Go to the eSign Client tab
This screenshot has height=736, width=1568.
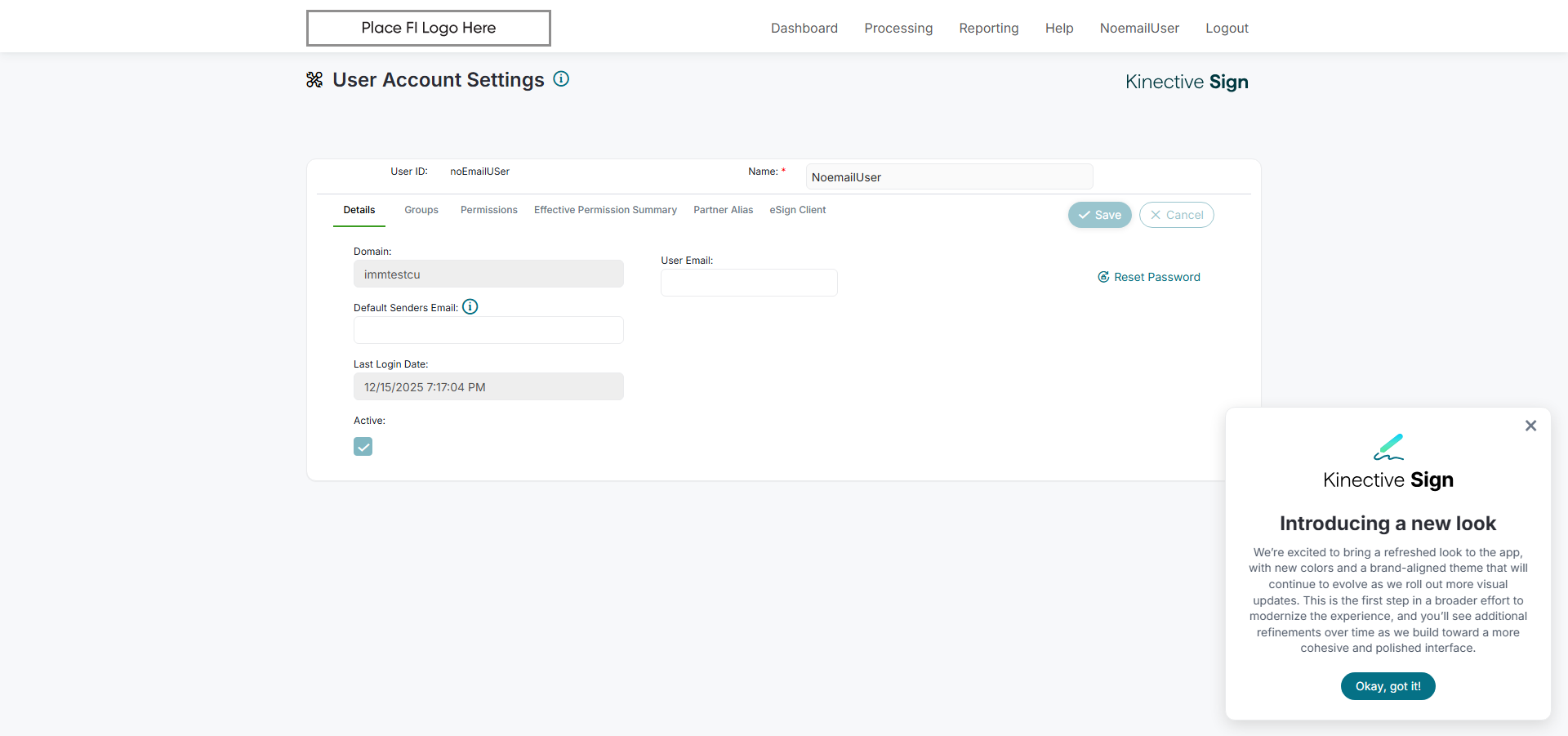pos(798,210)
